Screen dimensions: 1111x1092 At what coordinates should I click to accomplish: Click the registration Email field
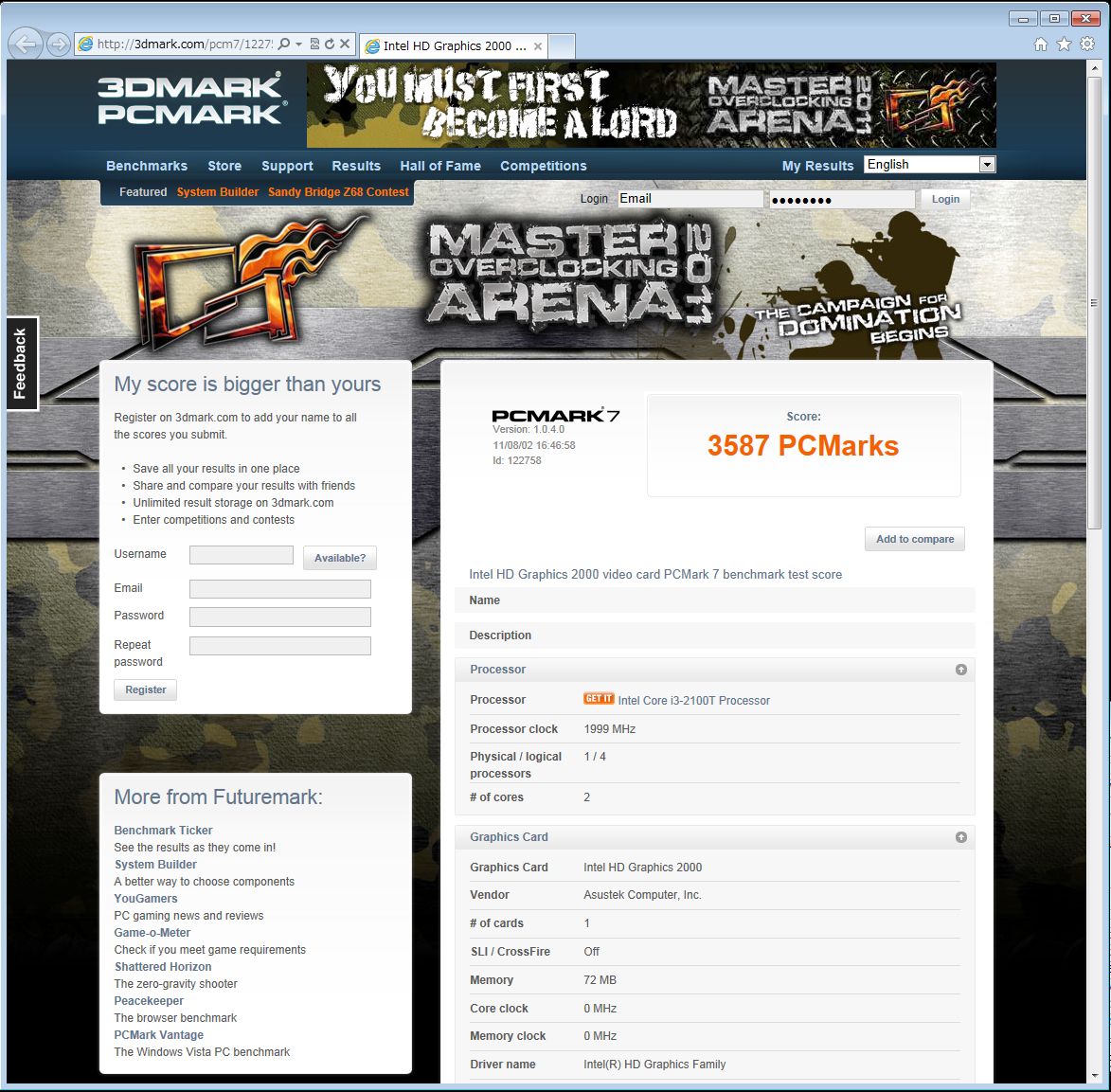click(279, 589)
